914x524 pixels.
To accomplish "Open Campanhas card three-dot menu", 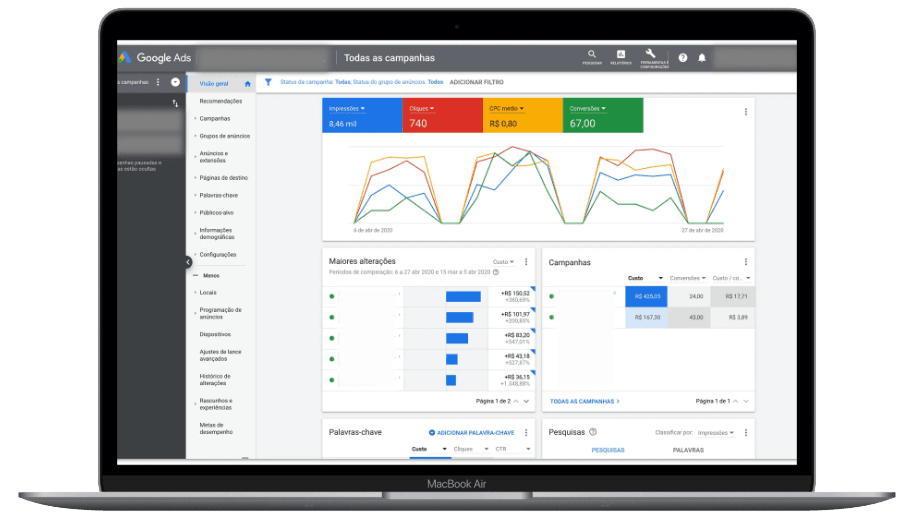I will coord(745,262).
